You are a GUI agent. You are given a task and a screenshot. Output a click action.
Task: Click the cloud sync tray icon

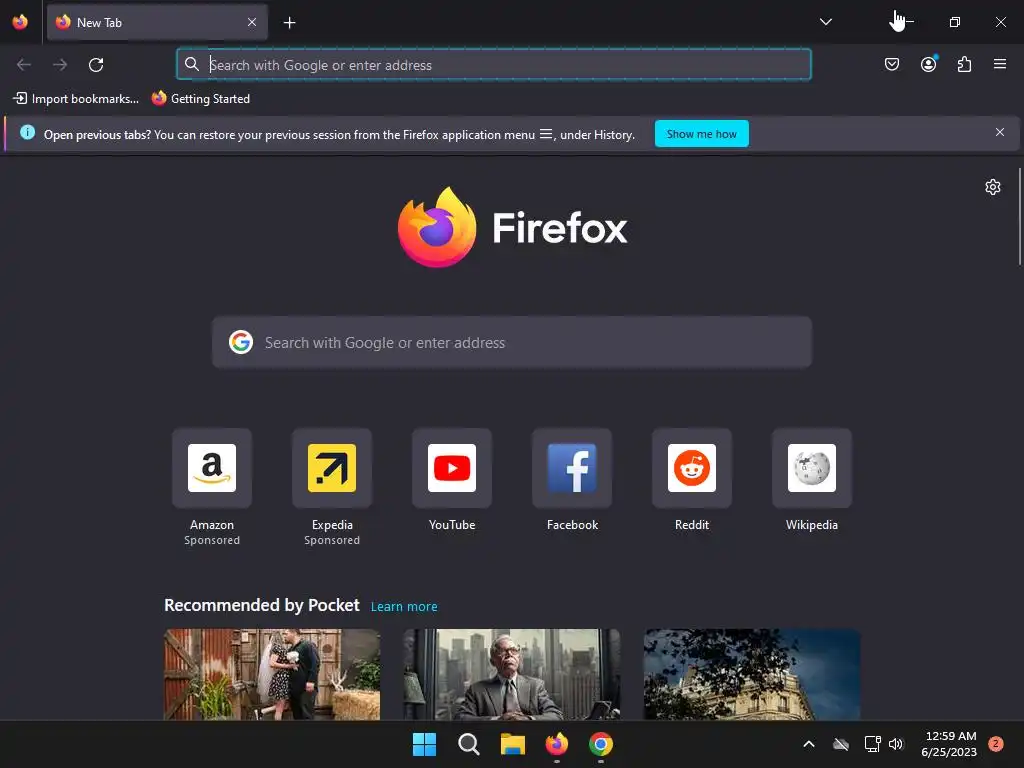point(841,744)
